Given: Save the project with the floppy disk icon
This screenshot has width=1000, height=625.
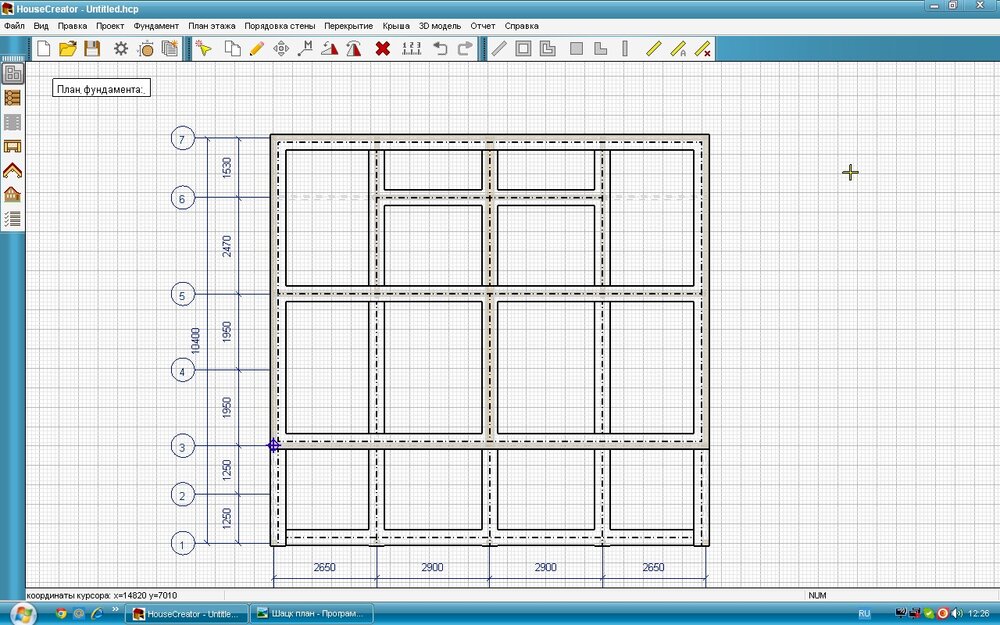Looking at the screenshot, I should point(92,48).
